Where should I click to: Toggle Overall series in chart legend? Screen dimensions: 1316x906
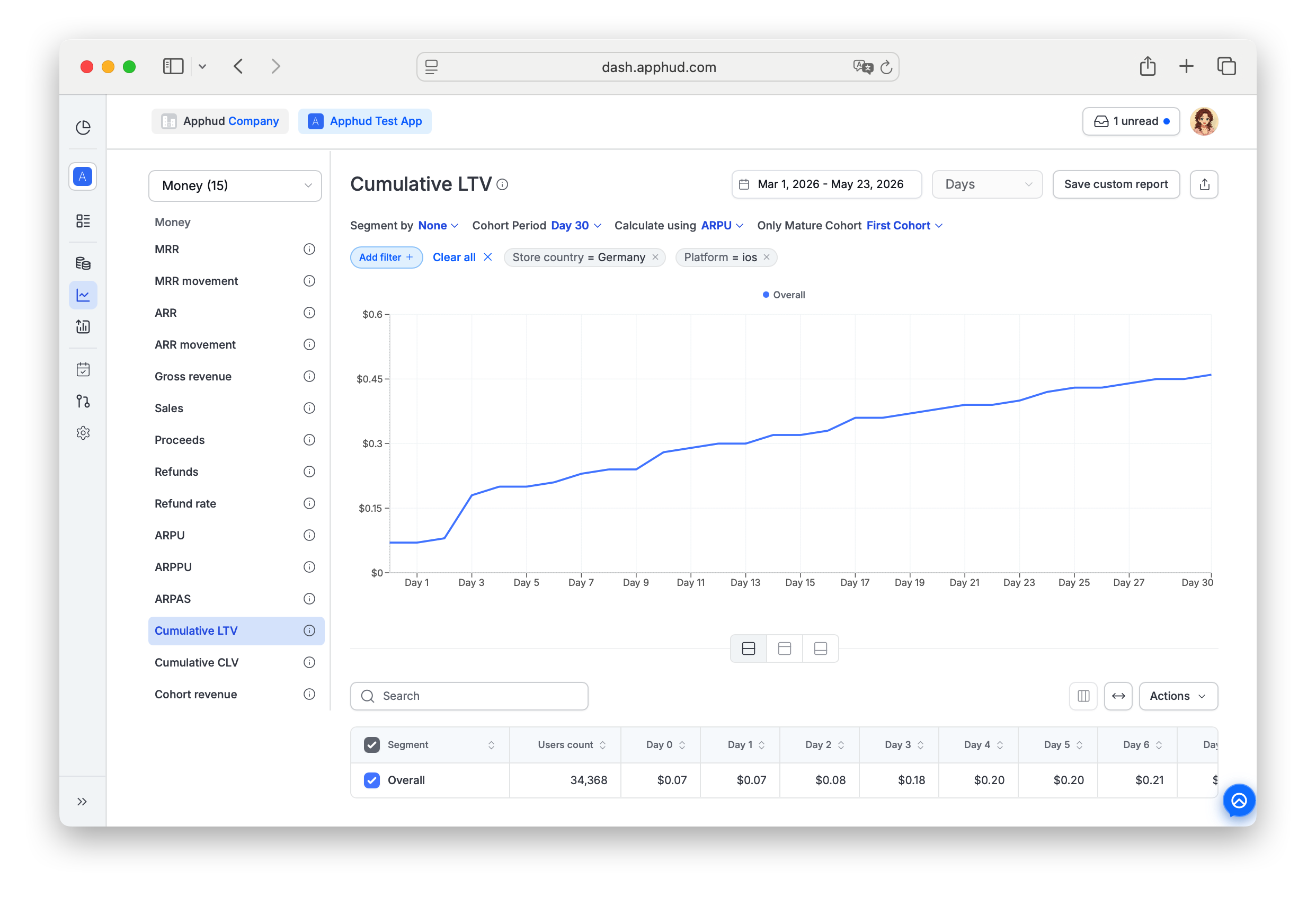(784, 295)
